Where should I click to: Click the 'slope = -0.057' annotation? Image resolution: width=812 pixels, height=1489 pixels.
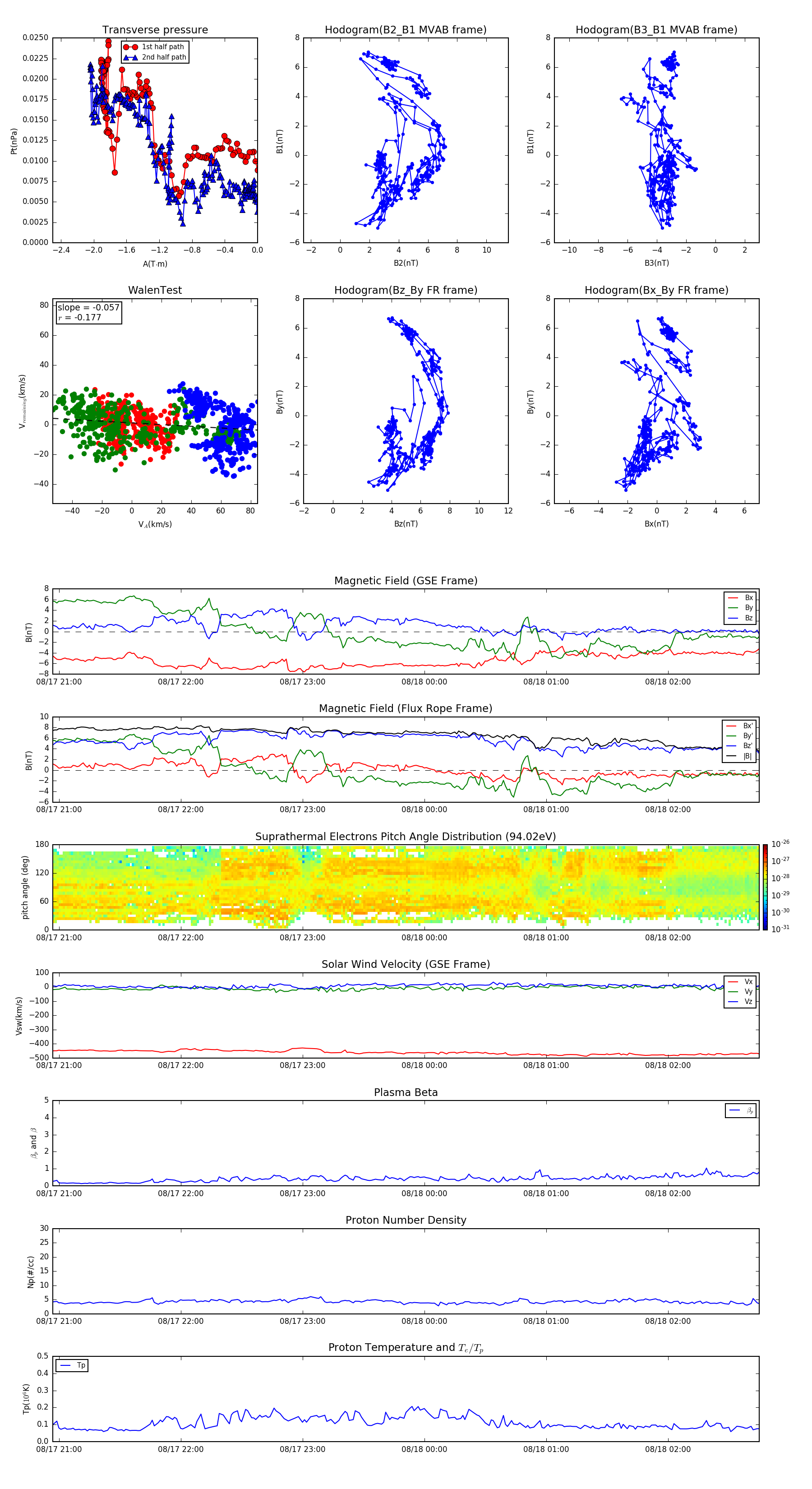tap(88, 308)
